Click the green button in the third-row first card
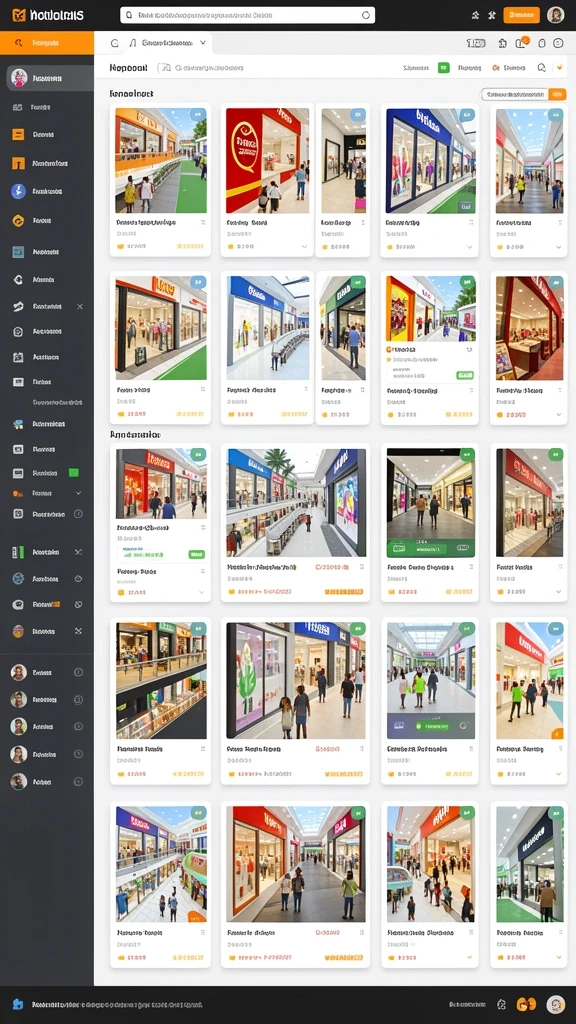Image resolution: width=576 pixels, height=1024 pixels. pos(196,554)
